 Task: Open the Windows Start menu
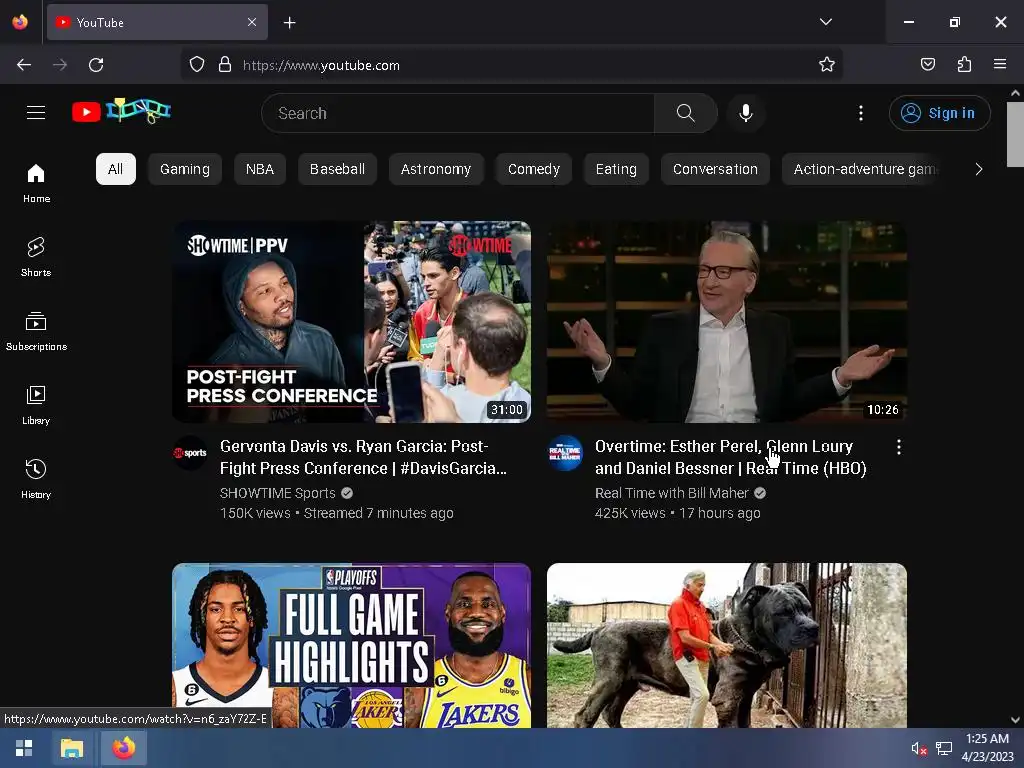(x=24, y=748)
